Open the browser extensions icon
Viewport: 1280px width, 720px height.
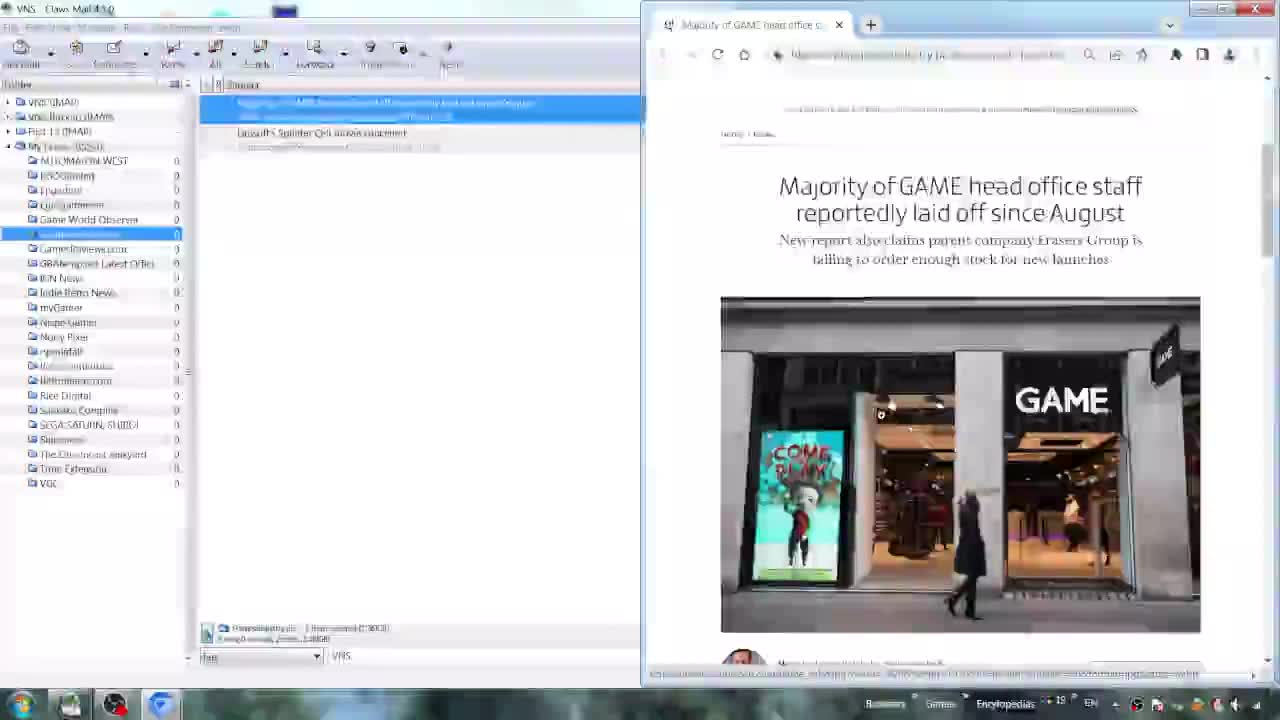click(x=1176, y=55)
